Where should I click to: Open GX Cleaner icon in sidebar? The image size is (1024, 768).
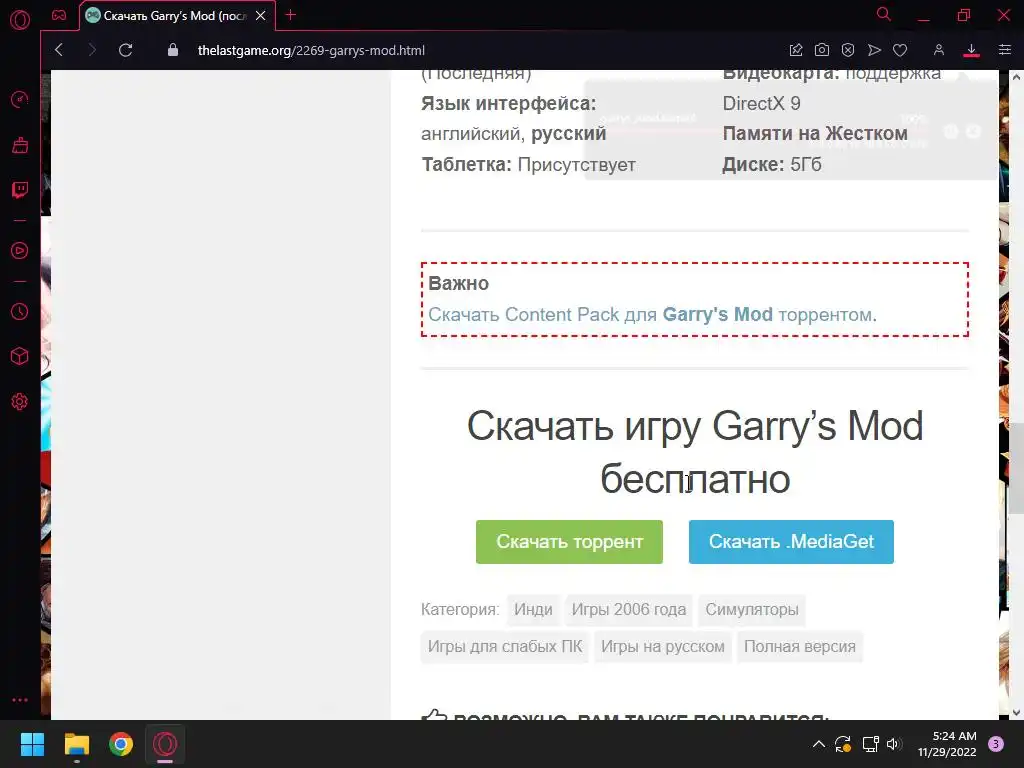pyautogui.click(x=20, y=145)
